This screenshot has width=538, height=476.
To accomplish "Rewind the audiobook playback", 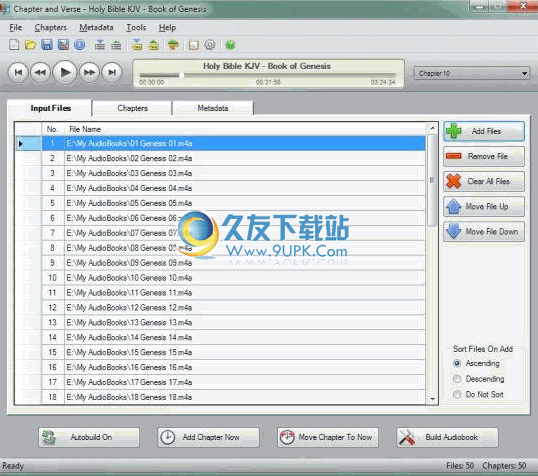I will (x=40, y=72).
